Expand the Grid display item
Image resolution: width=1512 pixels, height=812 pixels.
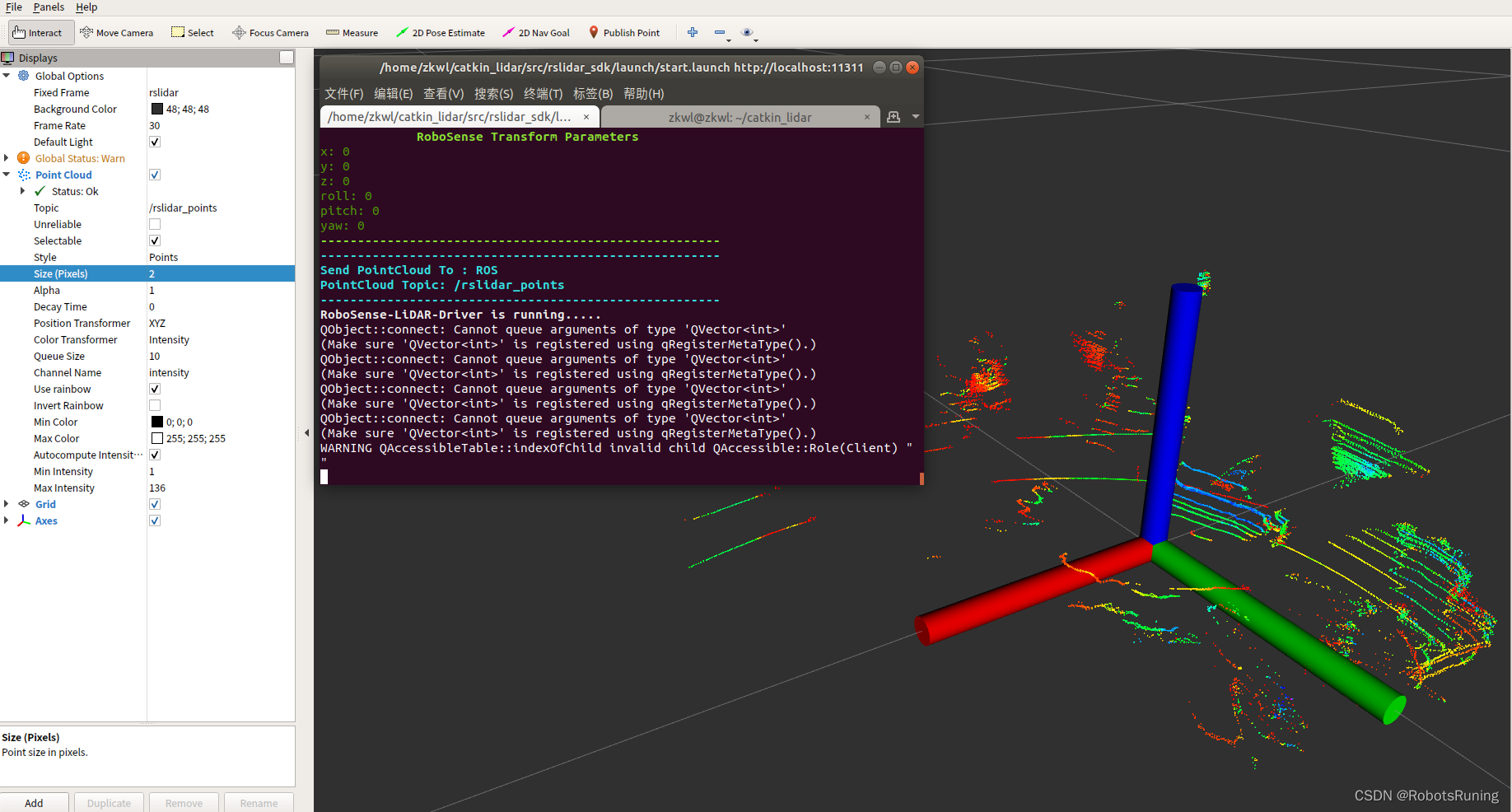(x=7, y=504)
